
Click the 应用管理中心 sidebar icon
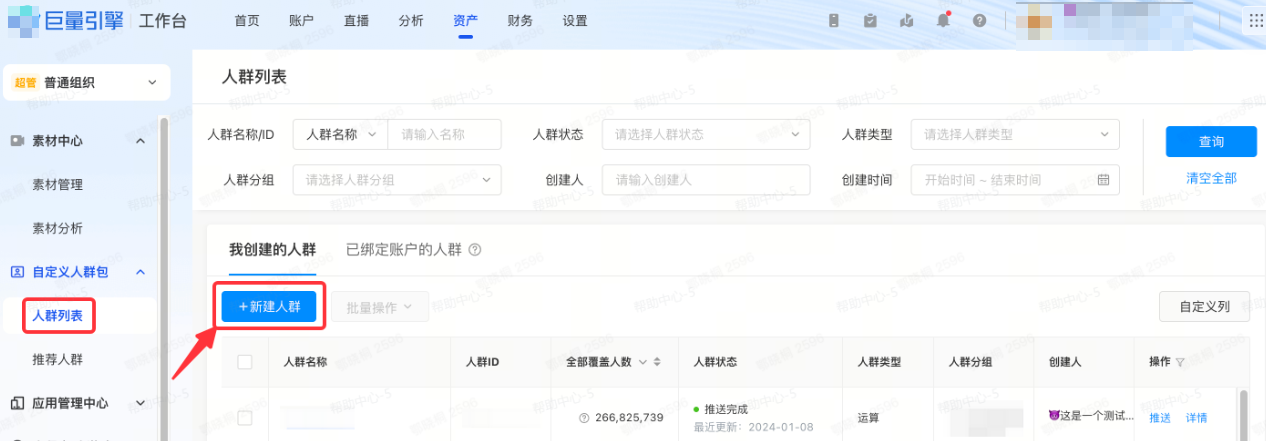(x=17, y=403)
